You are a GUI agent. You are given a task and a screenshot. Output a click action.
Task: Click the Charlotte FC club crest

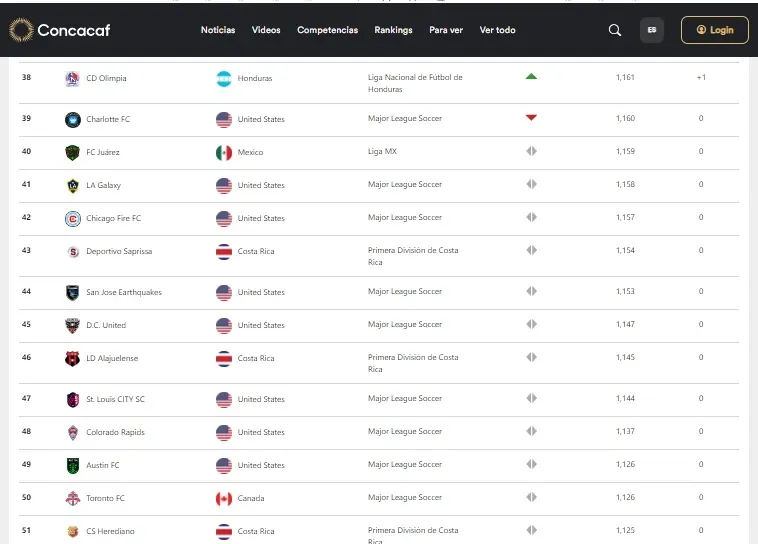click(72, 120)
